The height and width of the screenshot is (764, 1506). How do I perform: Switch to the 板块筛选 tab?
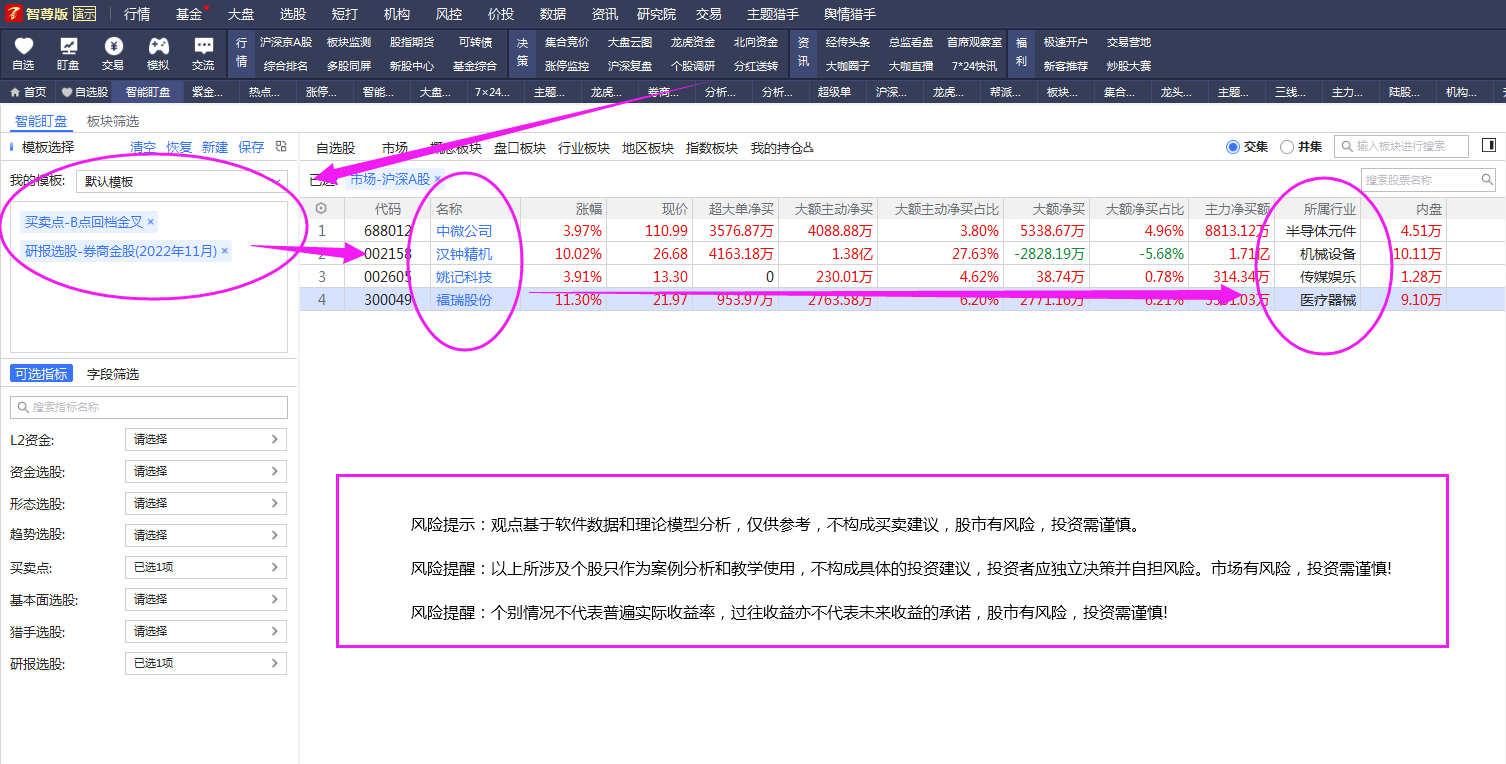pos(113,121)
